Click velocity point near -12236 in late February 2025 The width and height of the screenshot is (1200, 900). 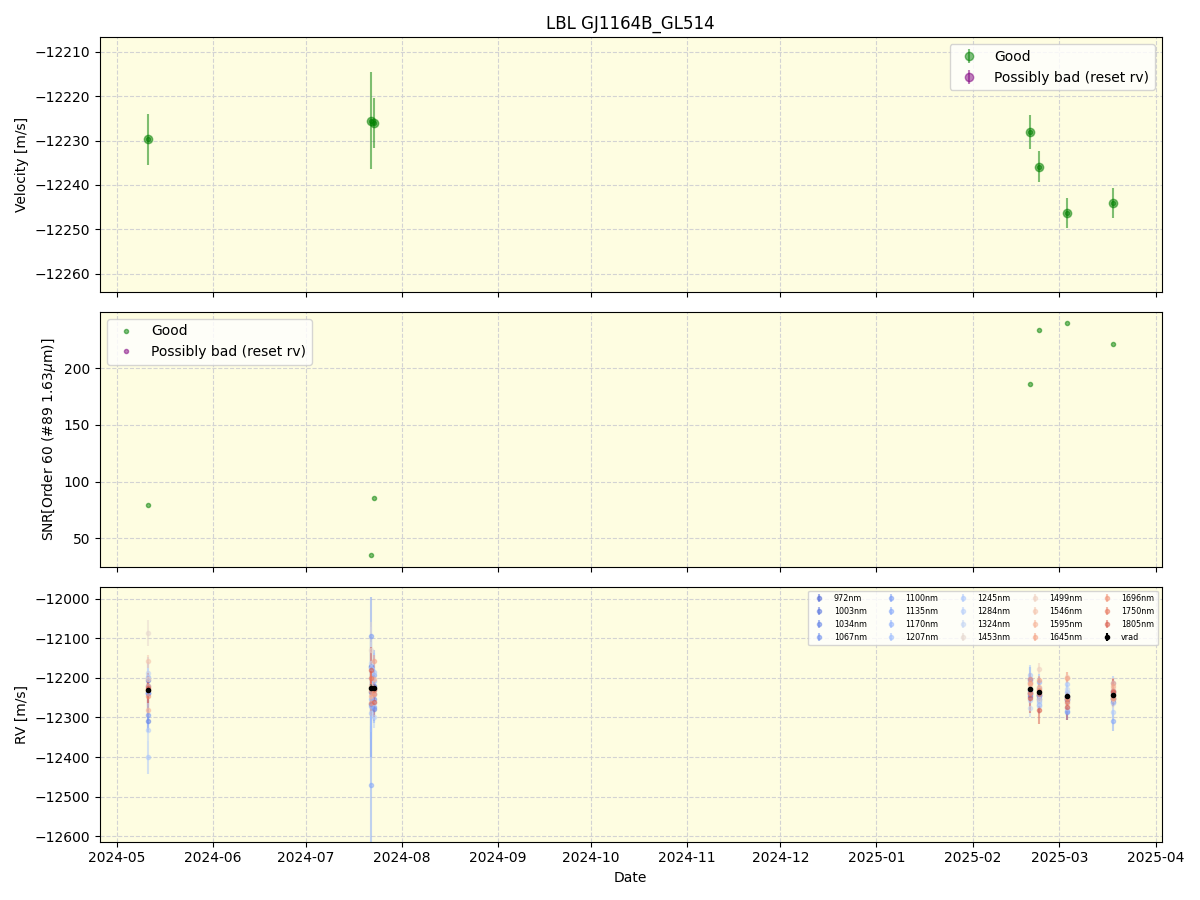[x=1039, y=167]
